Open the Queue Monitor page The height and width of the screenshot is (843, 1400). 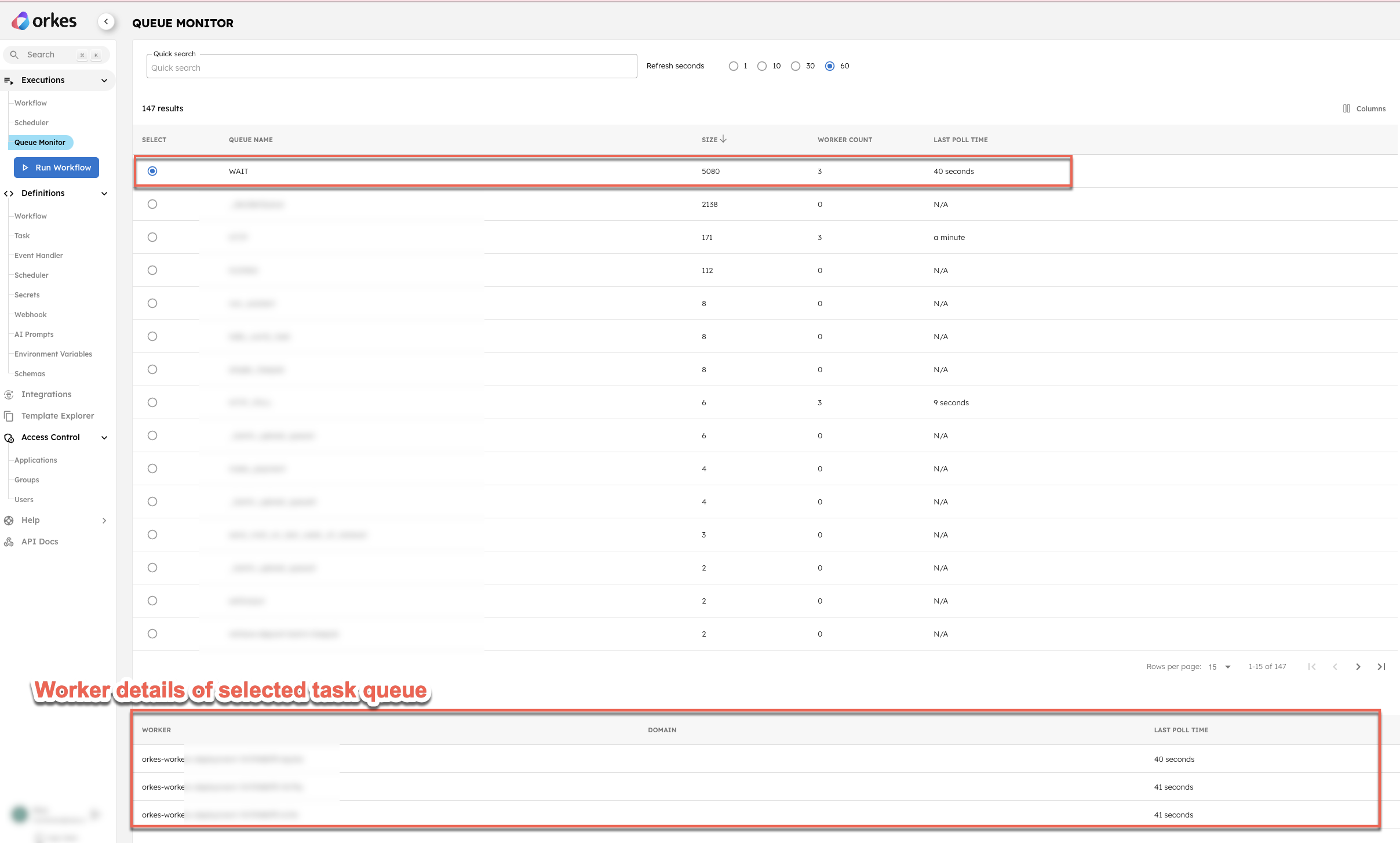pos(40,143)
